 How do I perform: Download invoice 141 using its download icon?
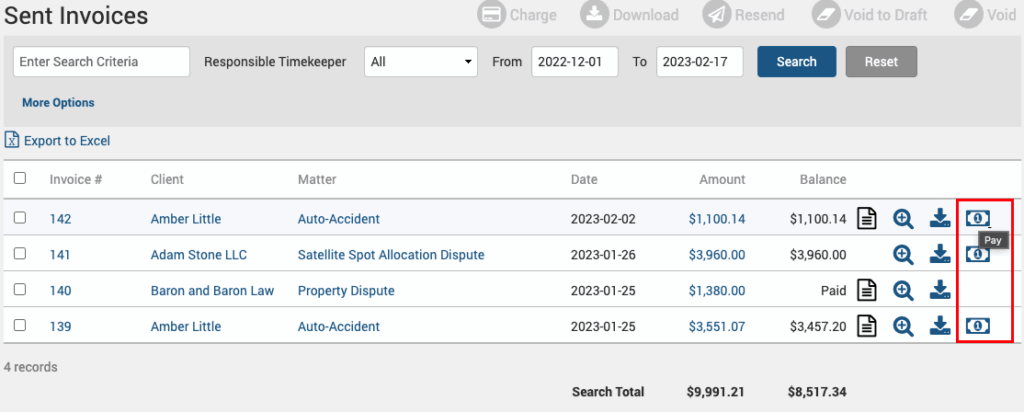pos(940,254)
